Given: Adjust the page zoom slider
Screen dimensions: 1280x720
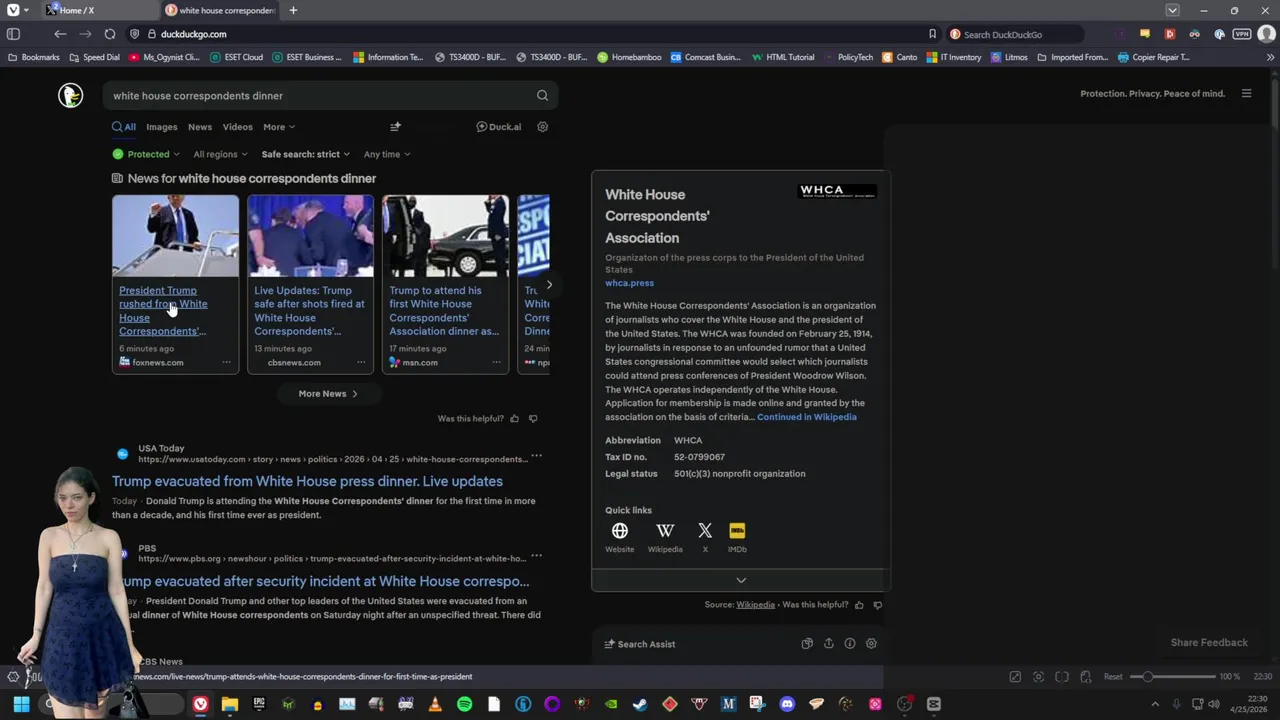Looking at the screenshot, I should 1173,677.
